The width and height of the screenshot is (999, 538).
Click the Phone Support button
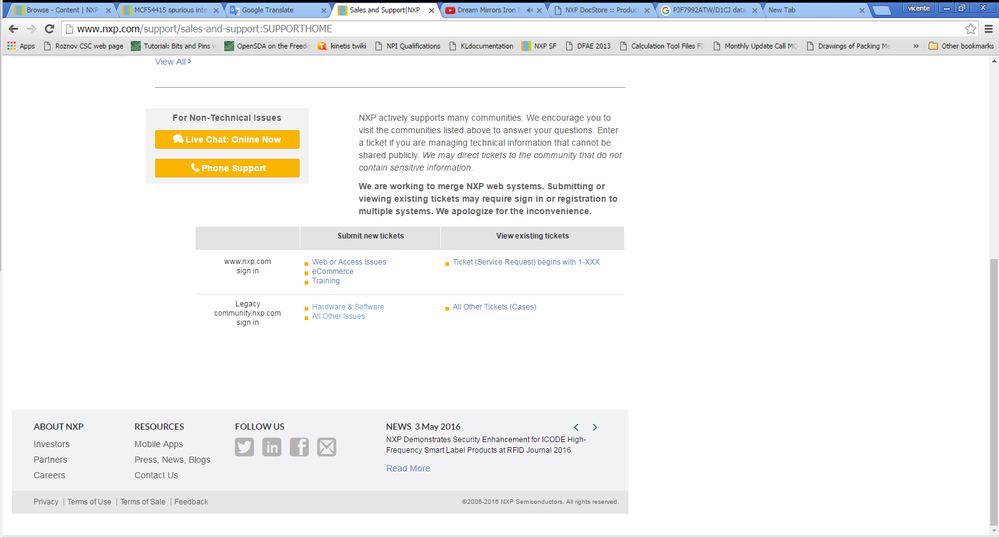[227, 168]
